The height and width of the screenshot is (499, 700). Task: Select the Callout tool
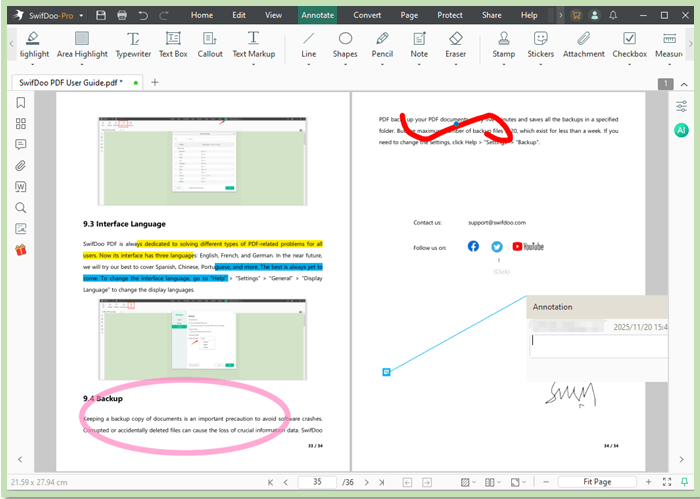point(210,45)
